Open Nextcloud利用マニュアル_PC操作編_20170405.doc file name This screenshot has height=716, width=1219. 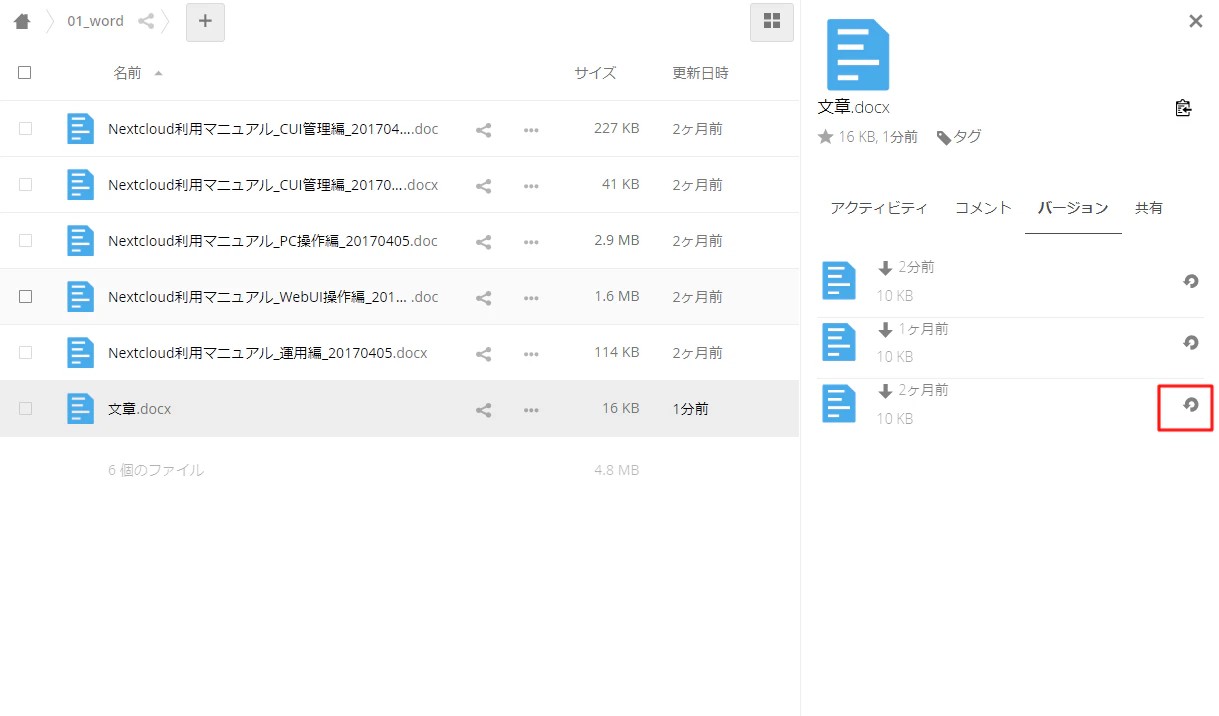click(273, 241)
